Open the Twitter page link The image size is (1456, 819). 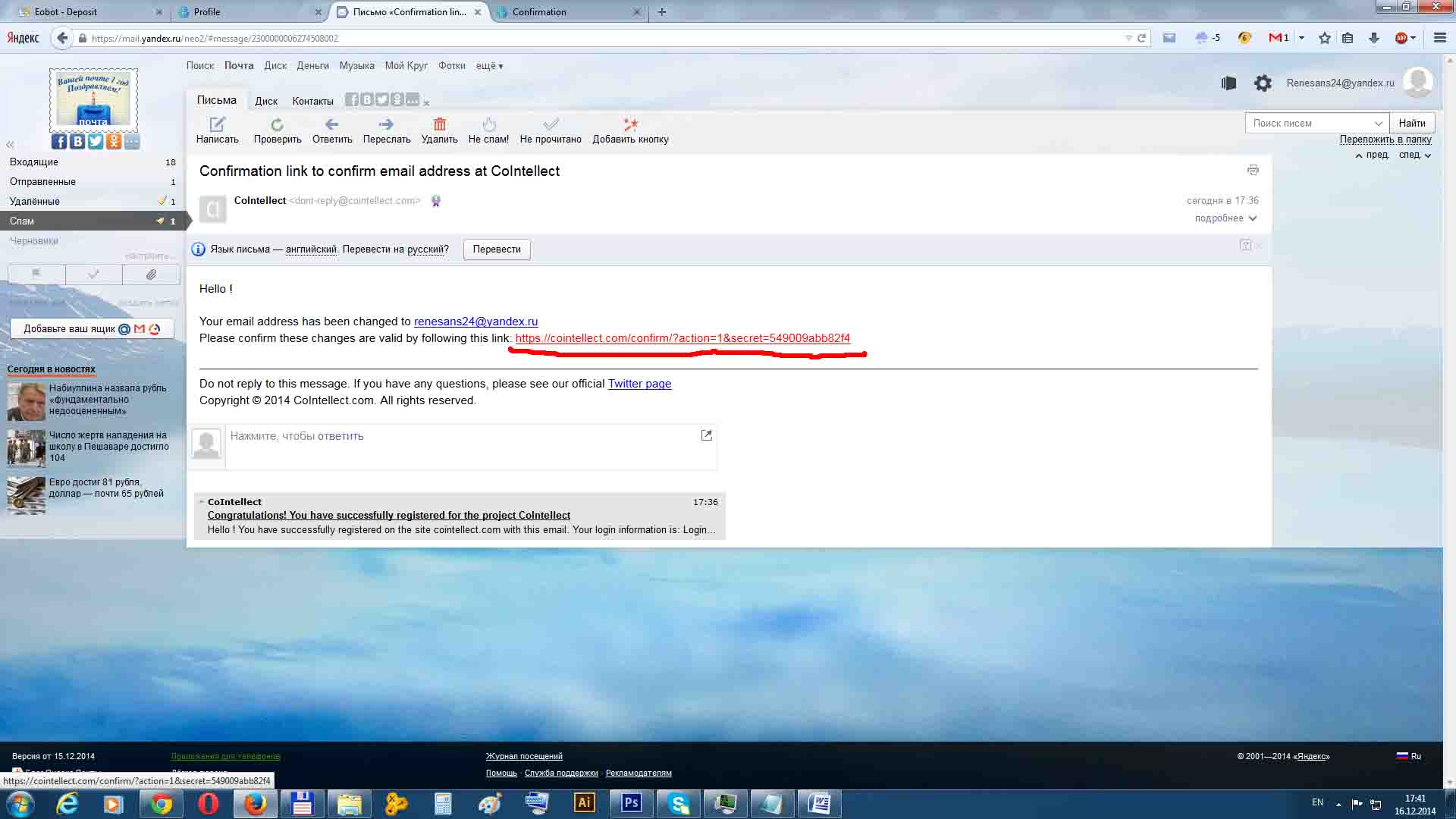tap(639, 384)
